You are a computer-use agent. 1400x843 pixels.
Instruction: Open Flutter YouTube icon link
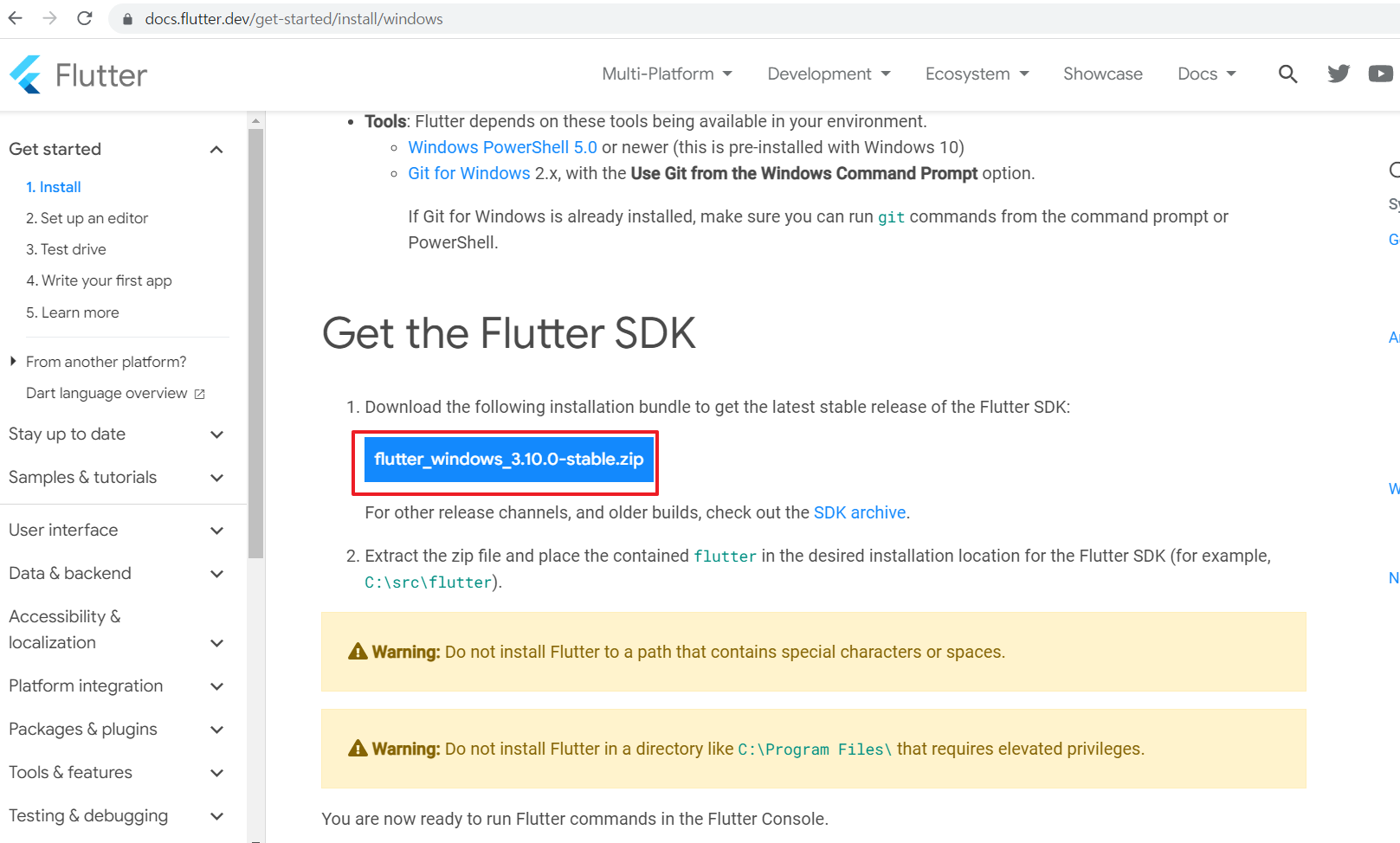1380,74
